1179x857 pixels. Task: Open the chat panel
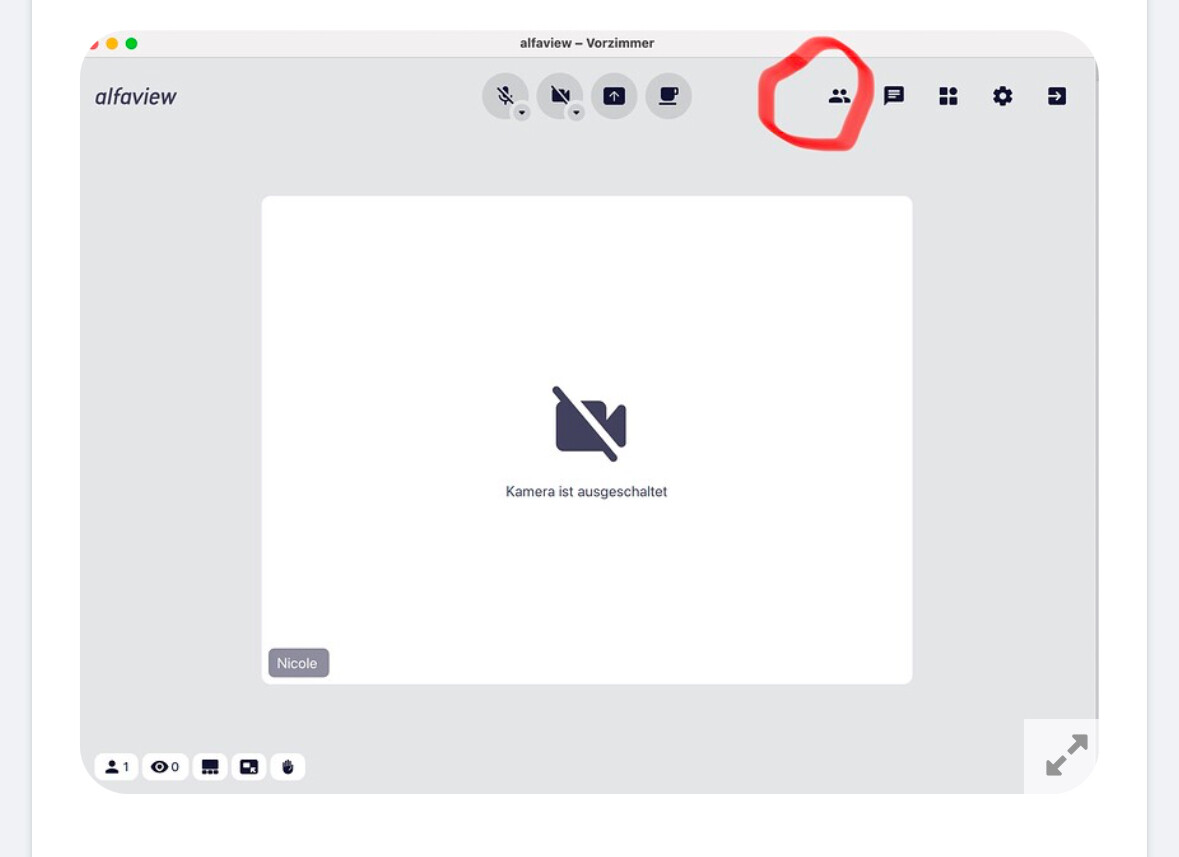894,96
